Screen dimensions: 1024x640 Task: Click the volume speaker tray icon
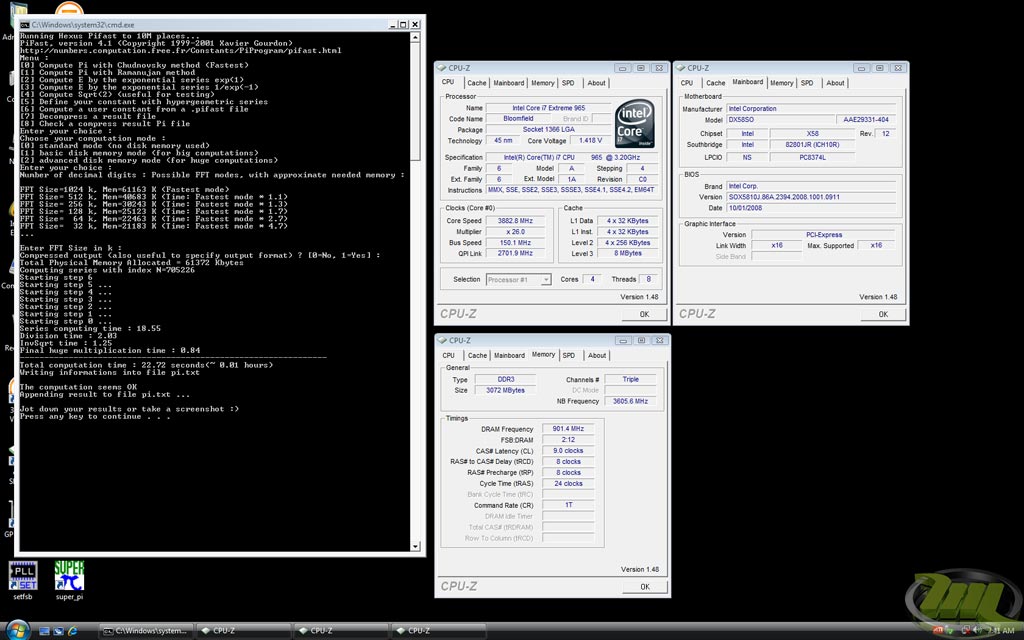click(x=976, y=631)
